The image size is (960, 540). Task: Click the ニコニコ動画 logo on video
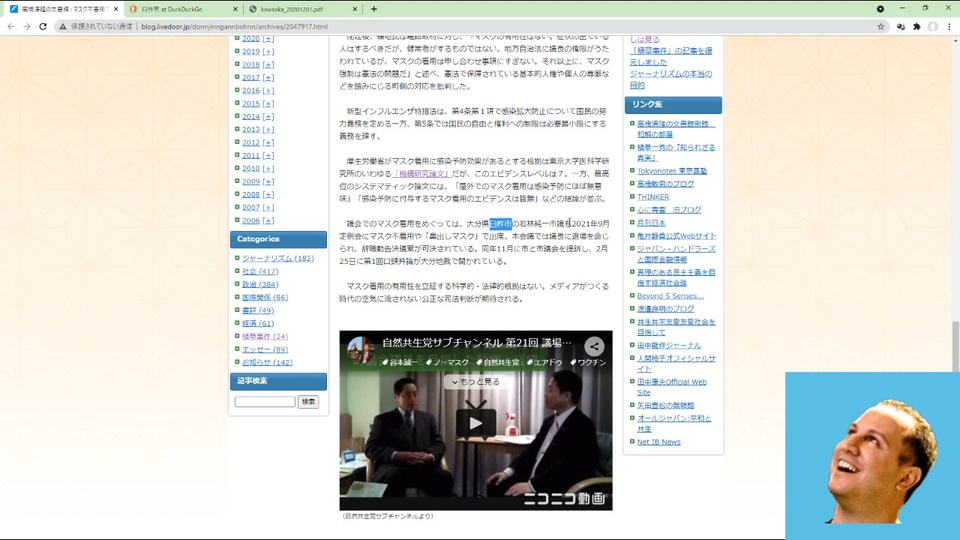(564, 498)
